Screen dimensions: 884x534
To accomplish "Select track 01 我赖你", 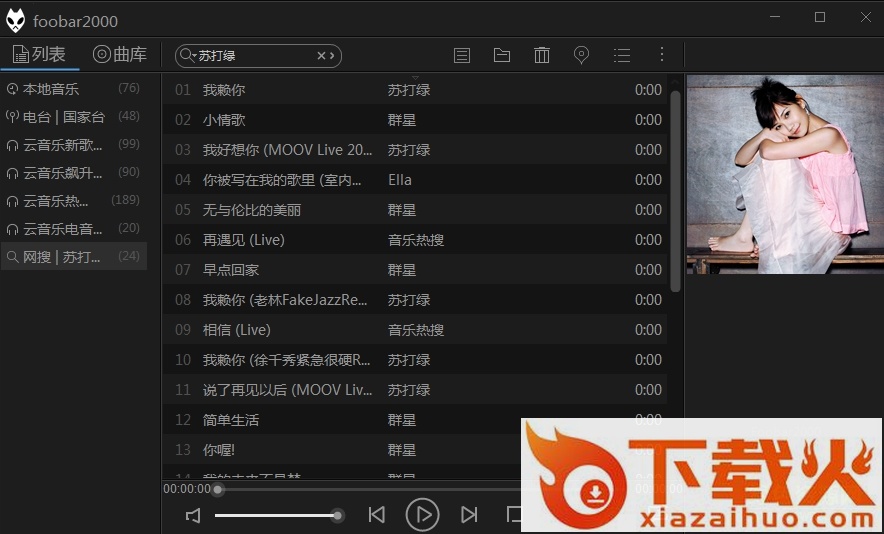I will 414,90.
